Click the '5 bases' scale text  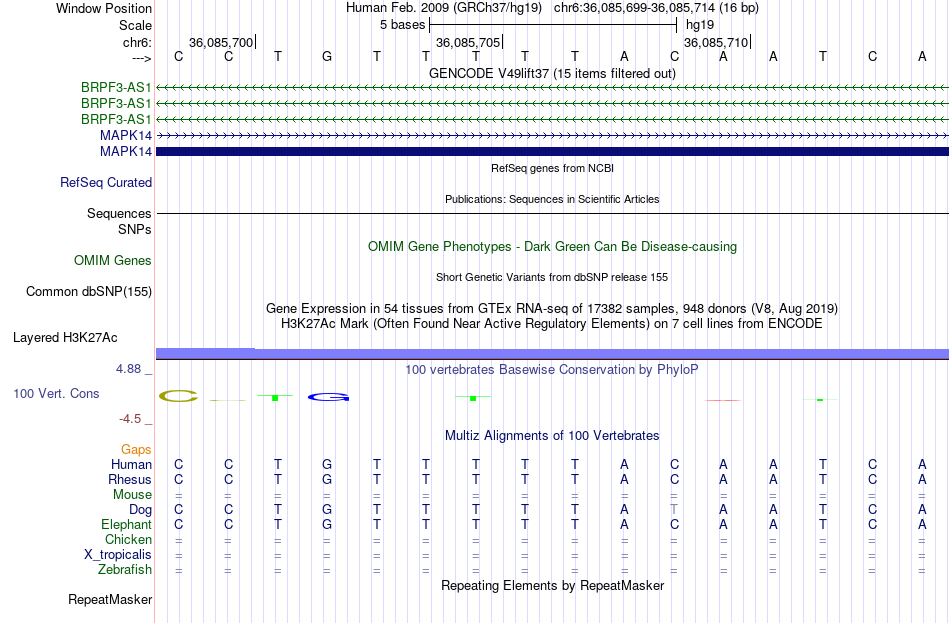point(403,25)
